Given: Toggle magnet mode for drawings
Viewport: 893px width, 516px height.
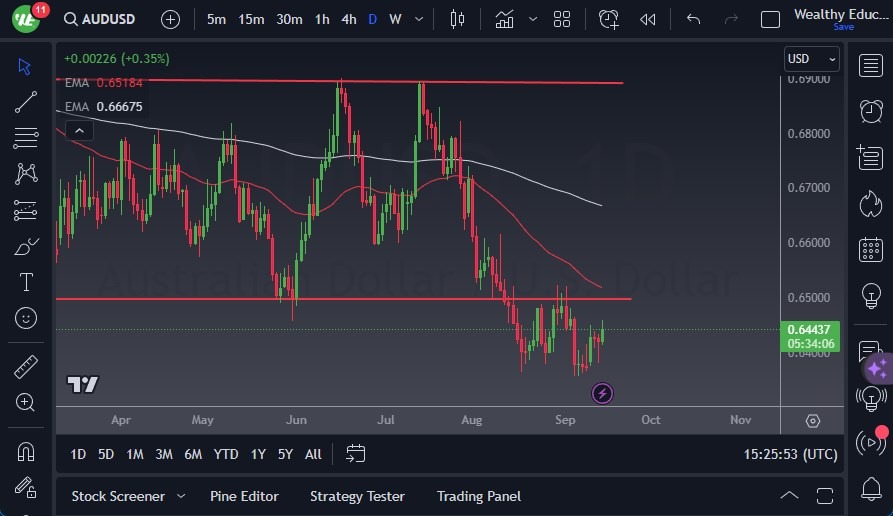Looking at the screenshot, I should coord(26,451).
